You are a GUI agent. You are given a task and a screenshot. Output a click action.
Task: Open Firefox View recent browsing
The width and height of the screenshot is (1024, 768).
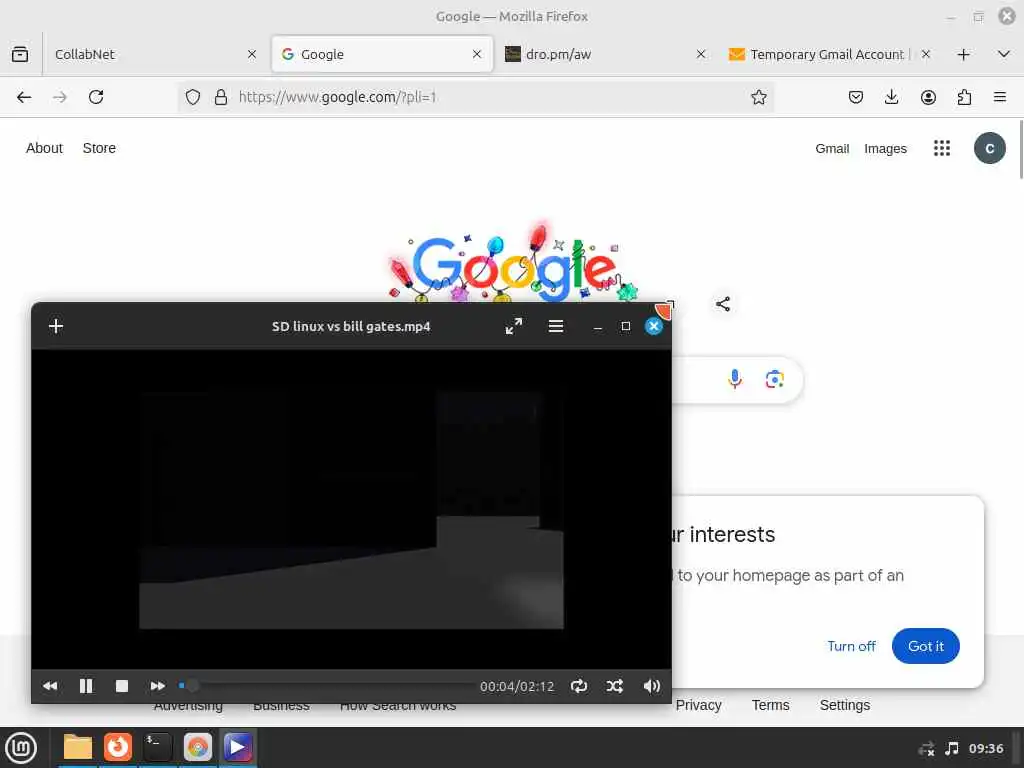point(20,54)
